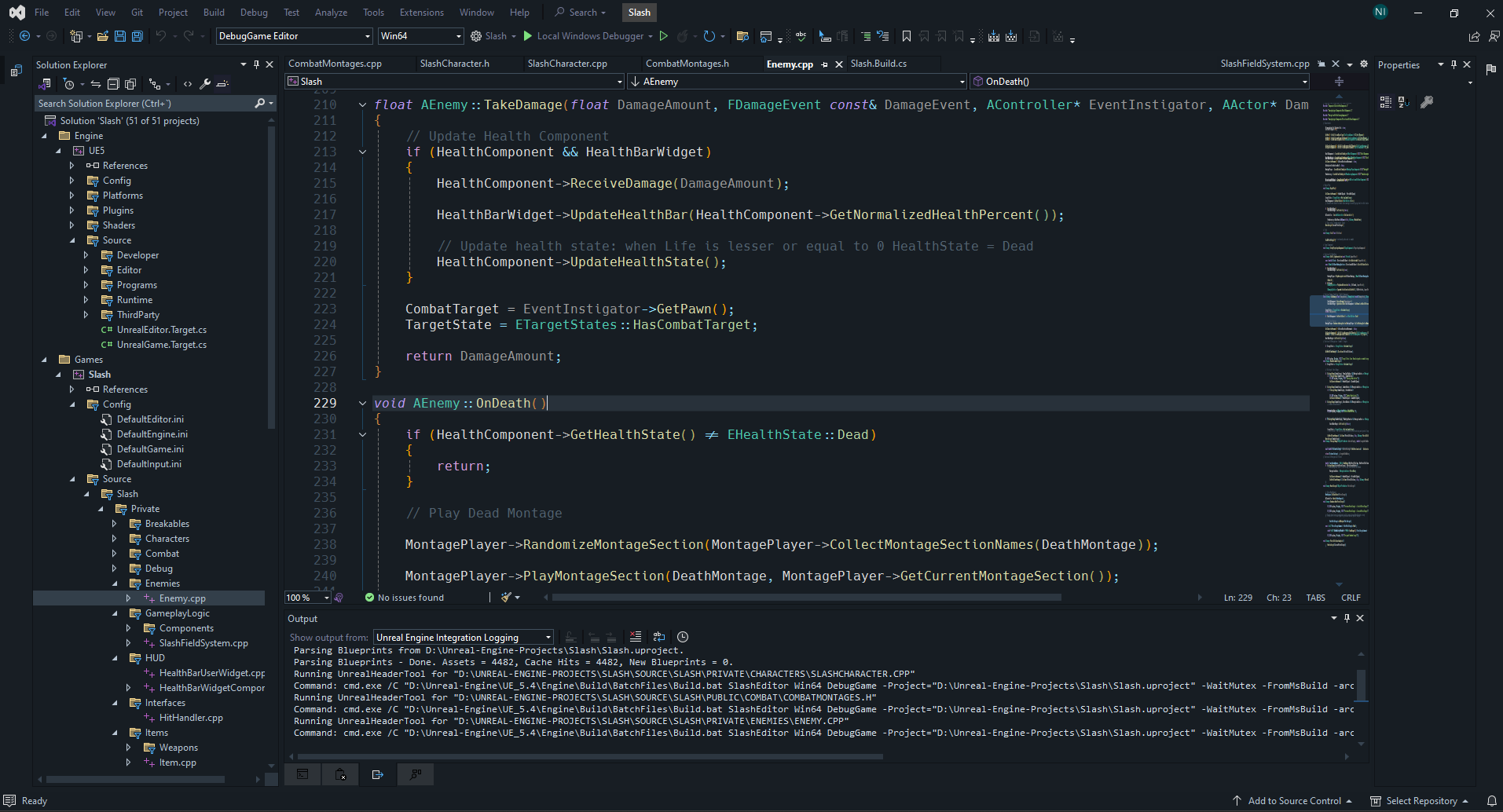
Task: Click the Comment out selected lines icon
Action: coord(866,36)
